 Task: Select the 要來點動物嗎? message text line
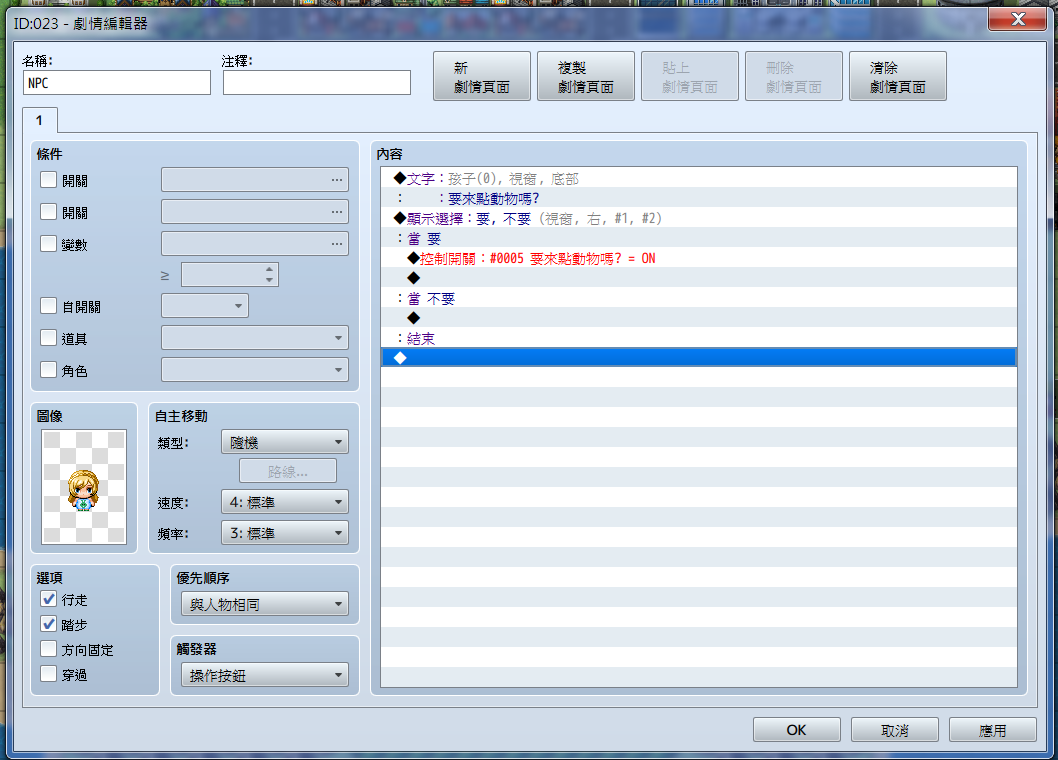[698, 198]
